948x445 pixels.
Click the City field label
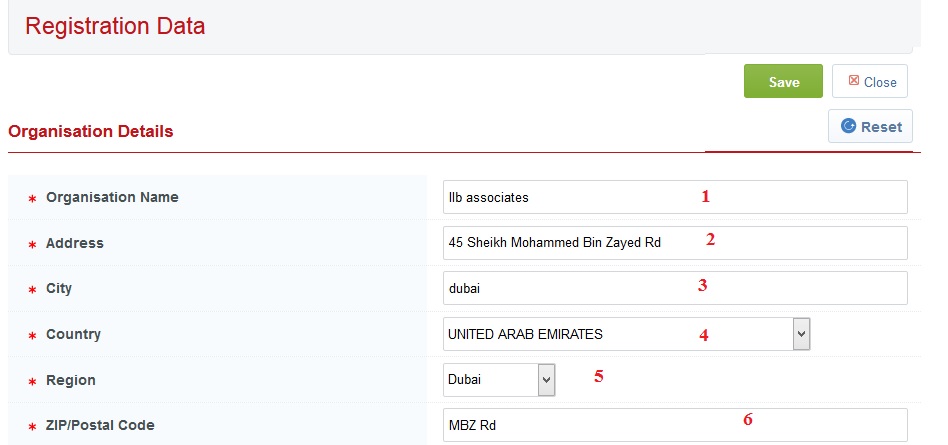pos(59,289)
